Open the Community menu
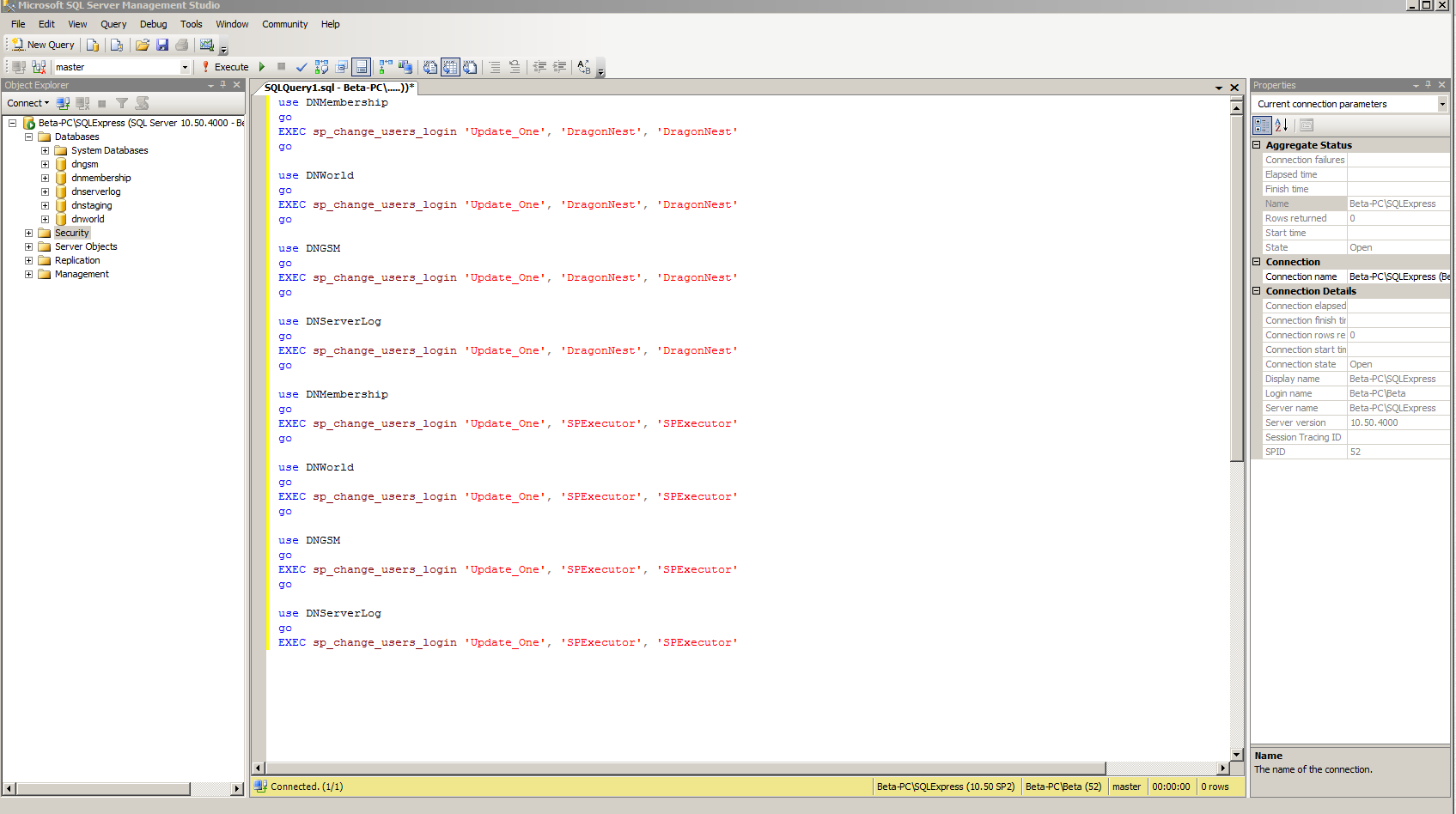The image size is (1456, 814). pyautogui.click(x=284, y=24)
